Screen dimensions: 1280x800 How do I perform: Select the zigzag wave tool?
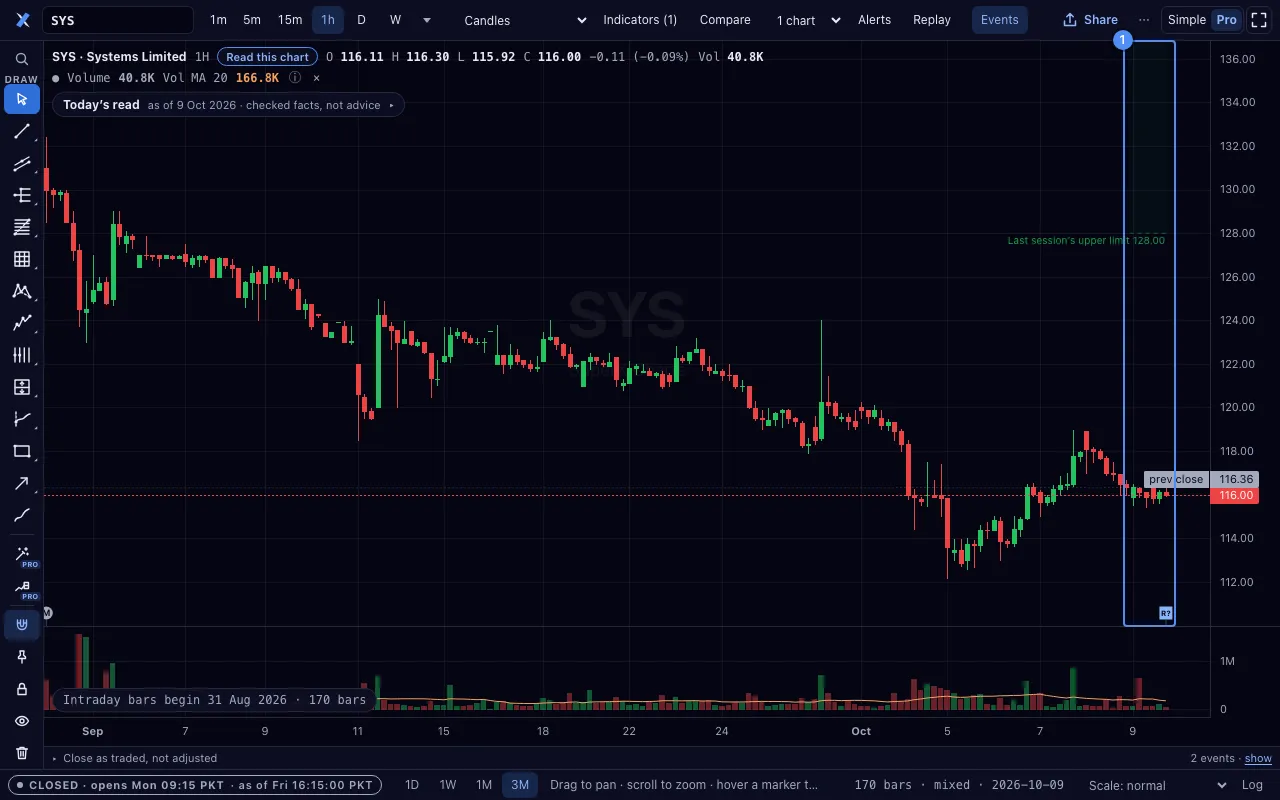(22, 323)
